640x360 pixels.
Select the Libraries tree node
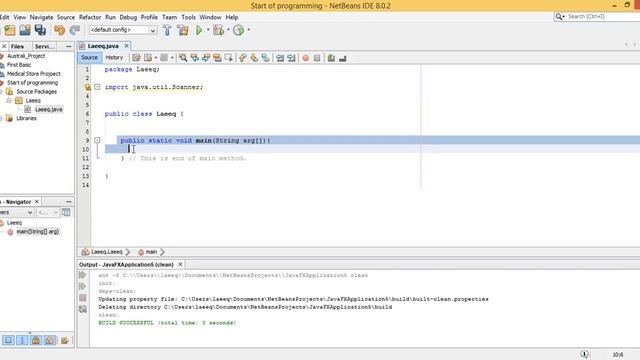tap(26, 118)
